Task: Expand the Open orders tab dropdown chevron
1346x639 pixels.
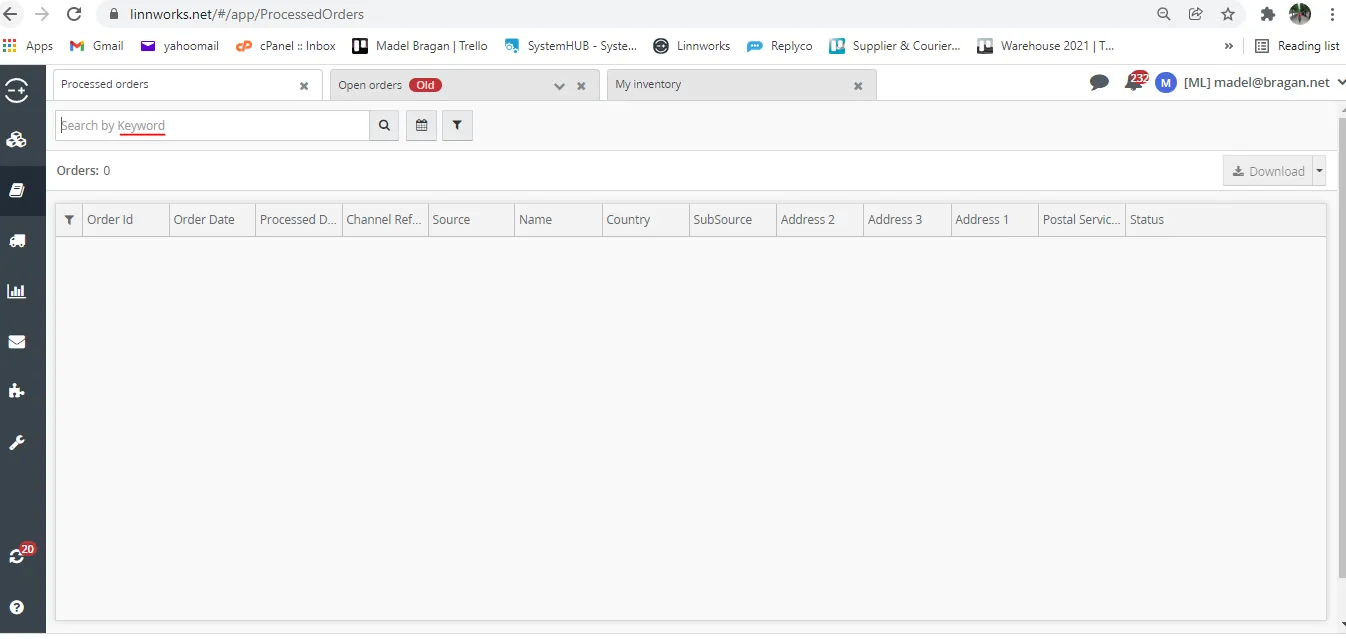Action: tap(560, 86)
